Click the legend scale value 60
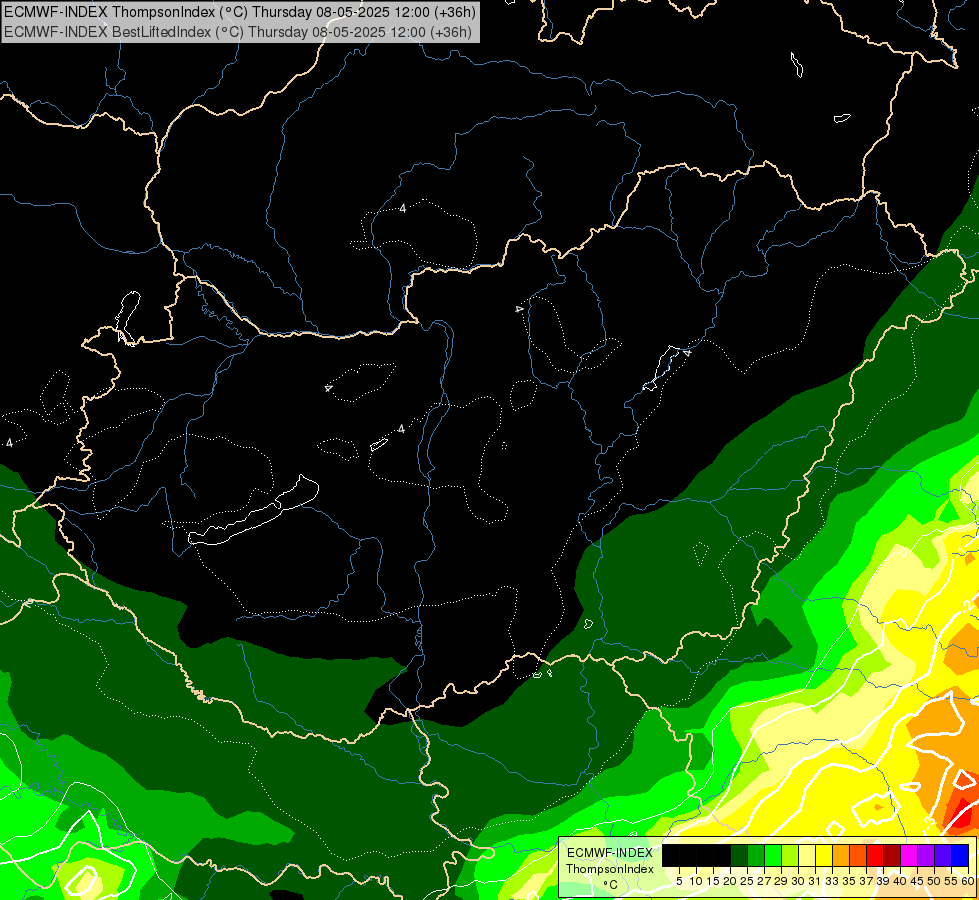The width and height of the screenshot is (979, 900). pos(968,881)
